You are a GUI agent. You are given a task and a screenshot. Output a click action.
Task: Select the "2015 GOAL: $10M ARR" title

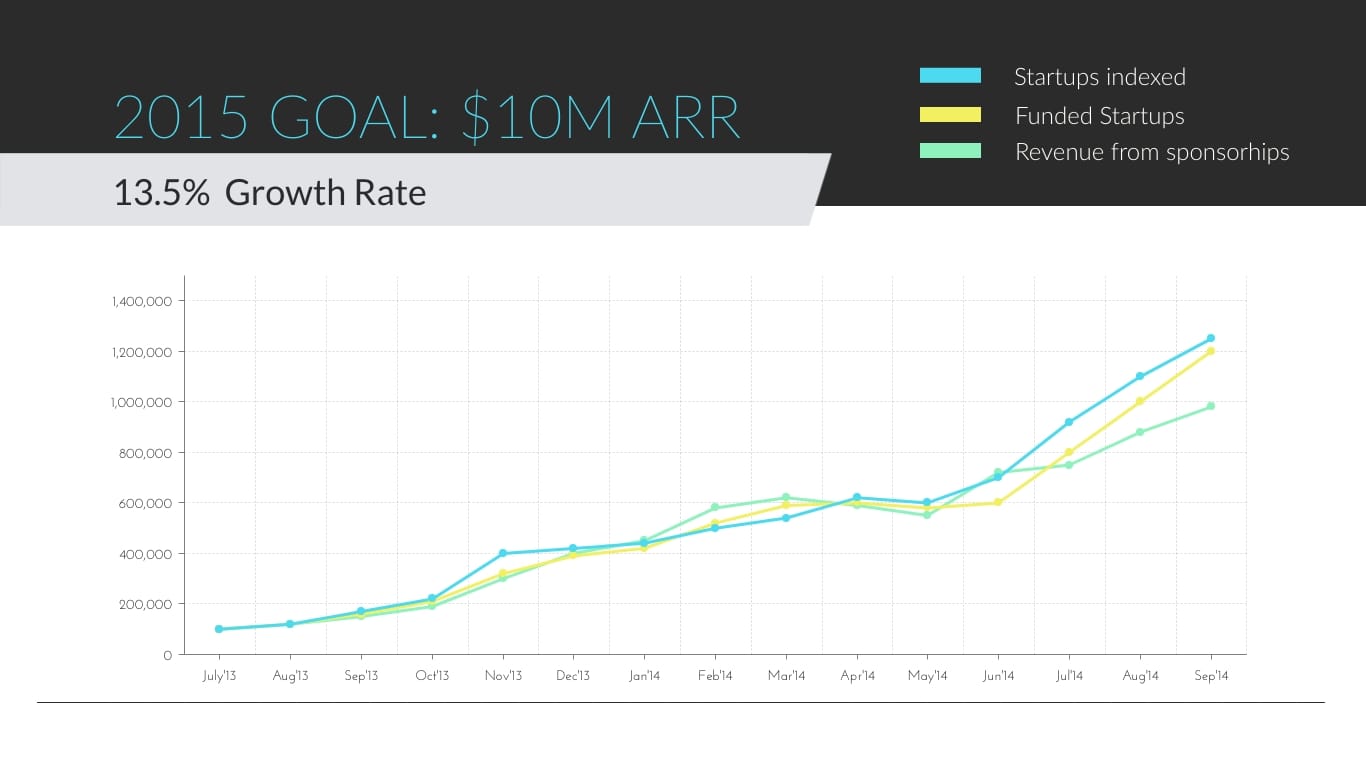pyautogui.click(x=428, y=118)
